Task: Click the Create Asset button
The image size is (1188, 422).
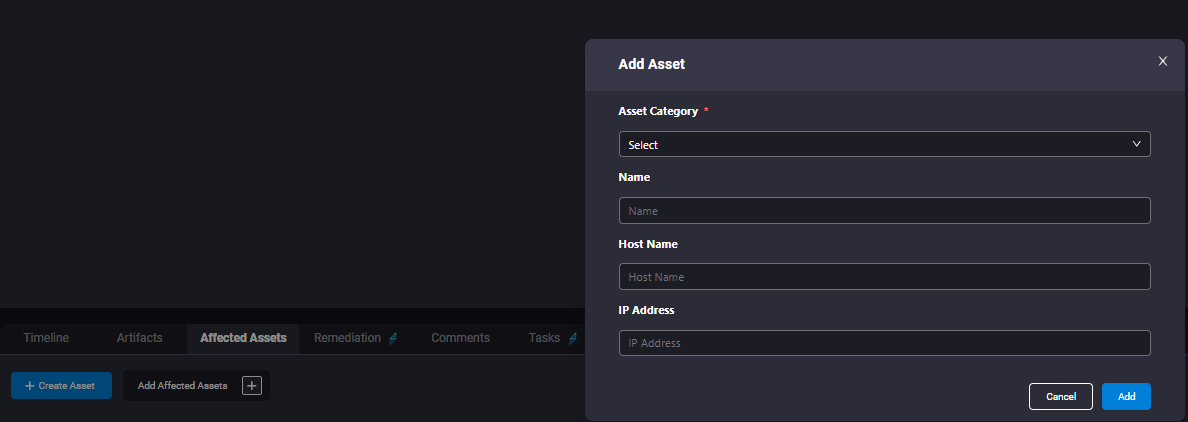Action: [61, 386]
